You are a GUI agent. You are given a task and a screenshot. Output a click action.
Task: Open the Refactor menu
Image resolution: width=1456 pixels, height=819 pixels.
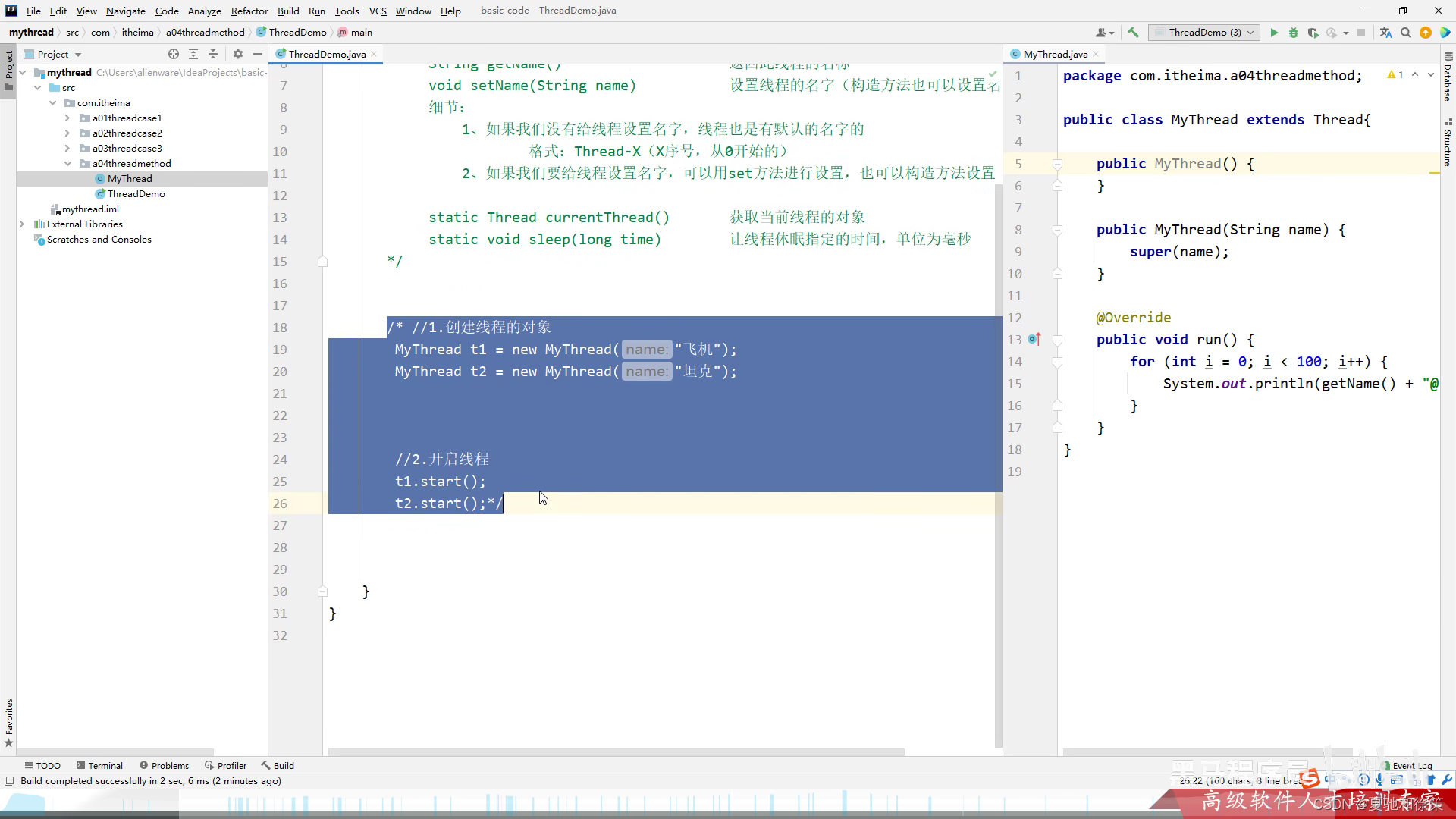pos(249,11)
